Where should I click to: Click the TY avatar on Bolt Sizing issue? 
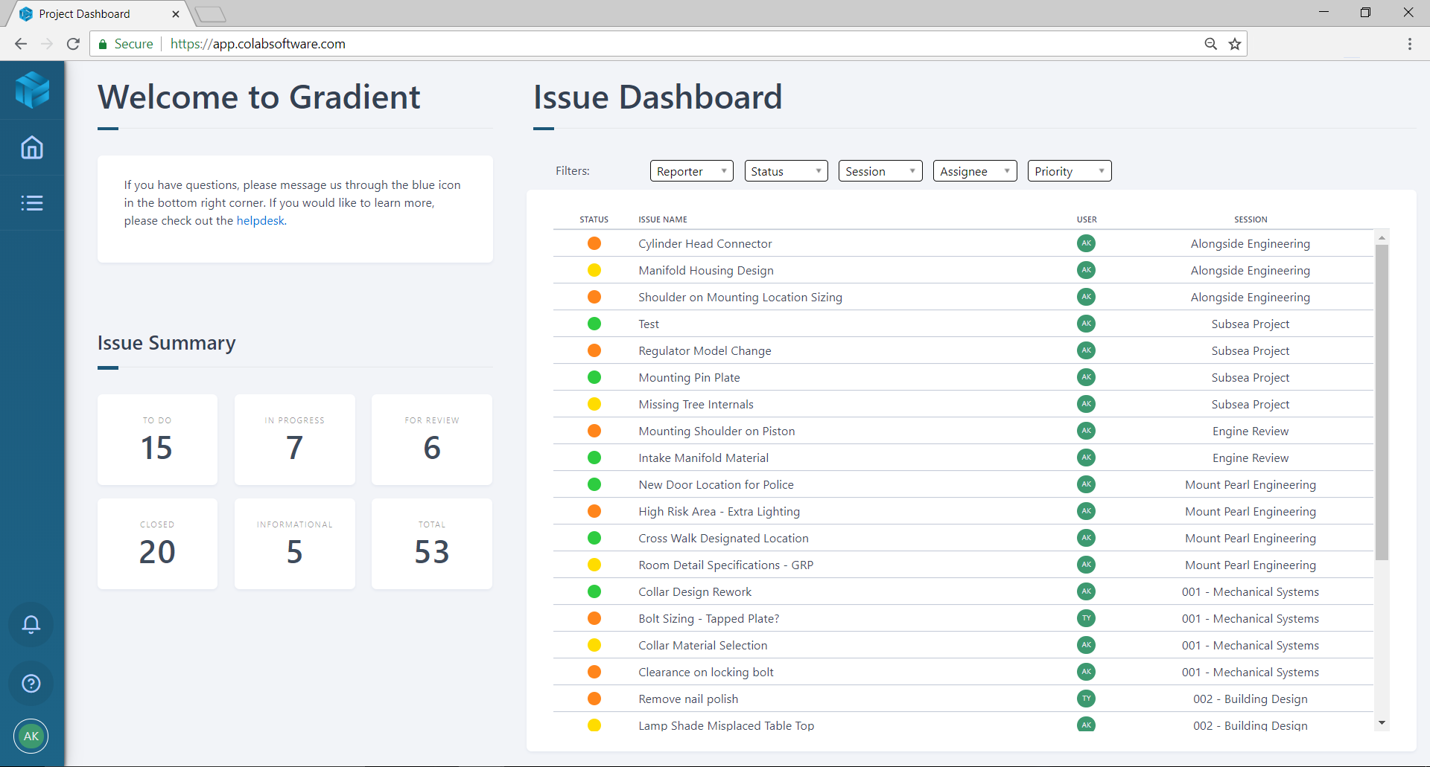(1086, 618)
